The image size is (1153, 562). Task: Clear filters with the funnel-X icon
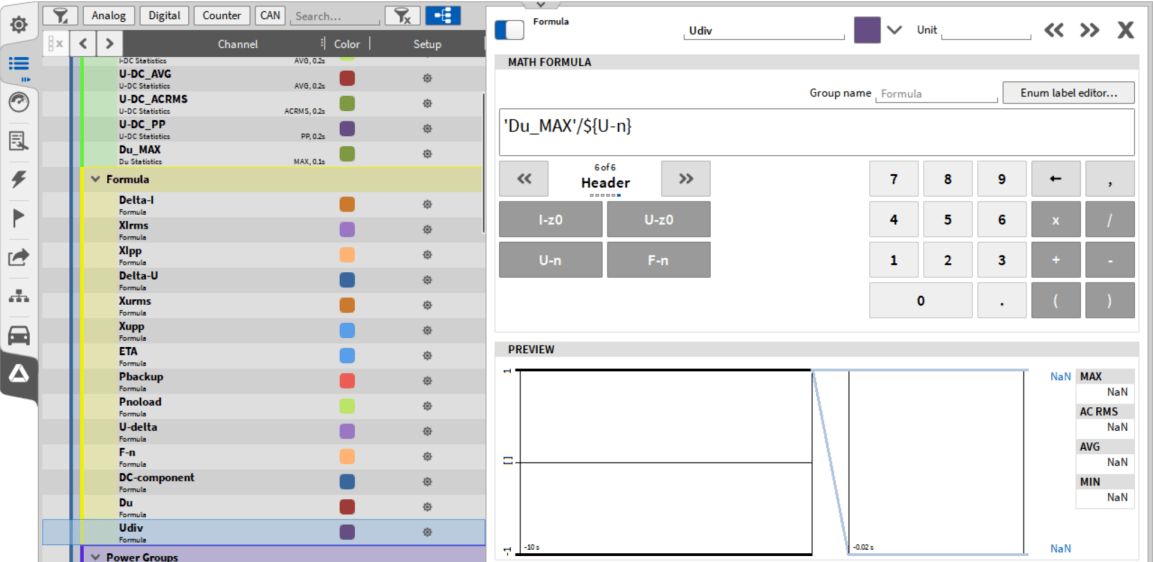pyautogui.click(x=402, y=15)
